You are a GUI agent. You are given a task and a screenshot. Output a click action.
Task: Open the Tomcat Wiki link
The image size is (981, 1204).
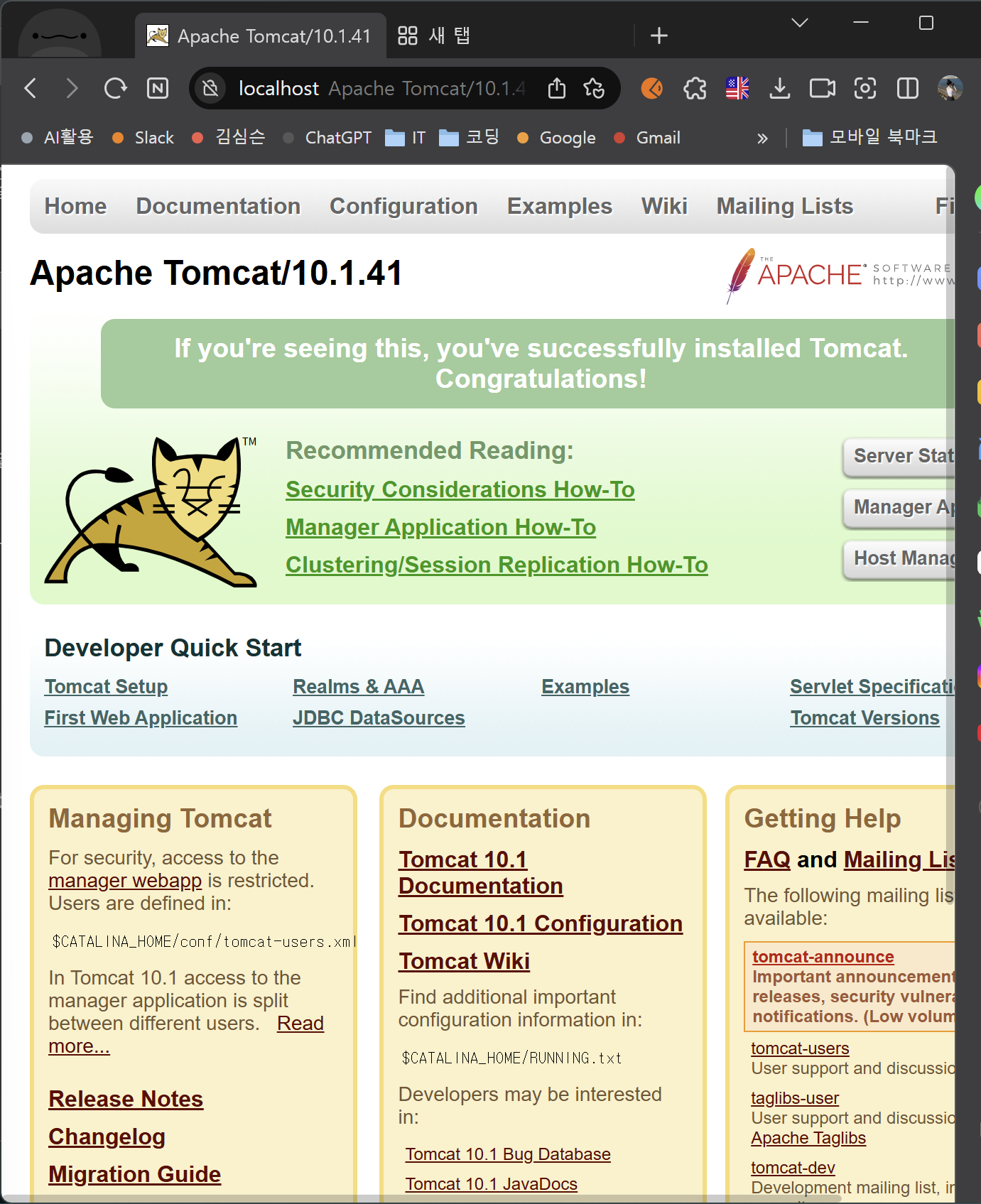464,961
